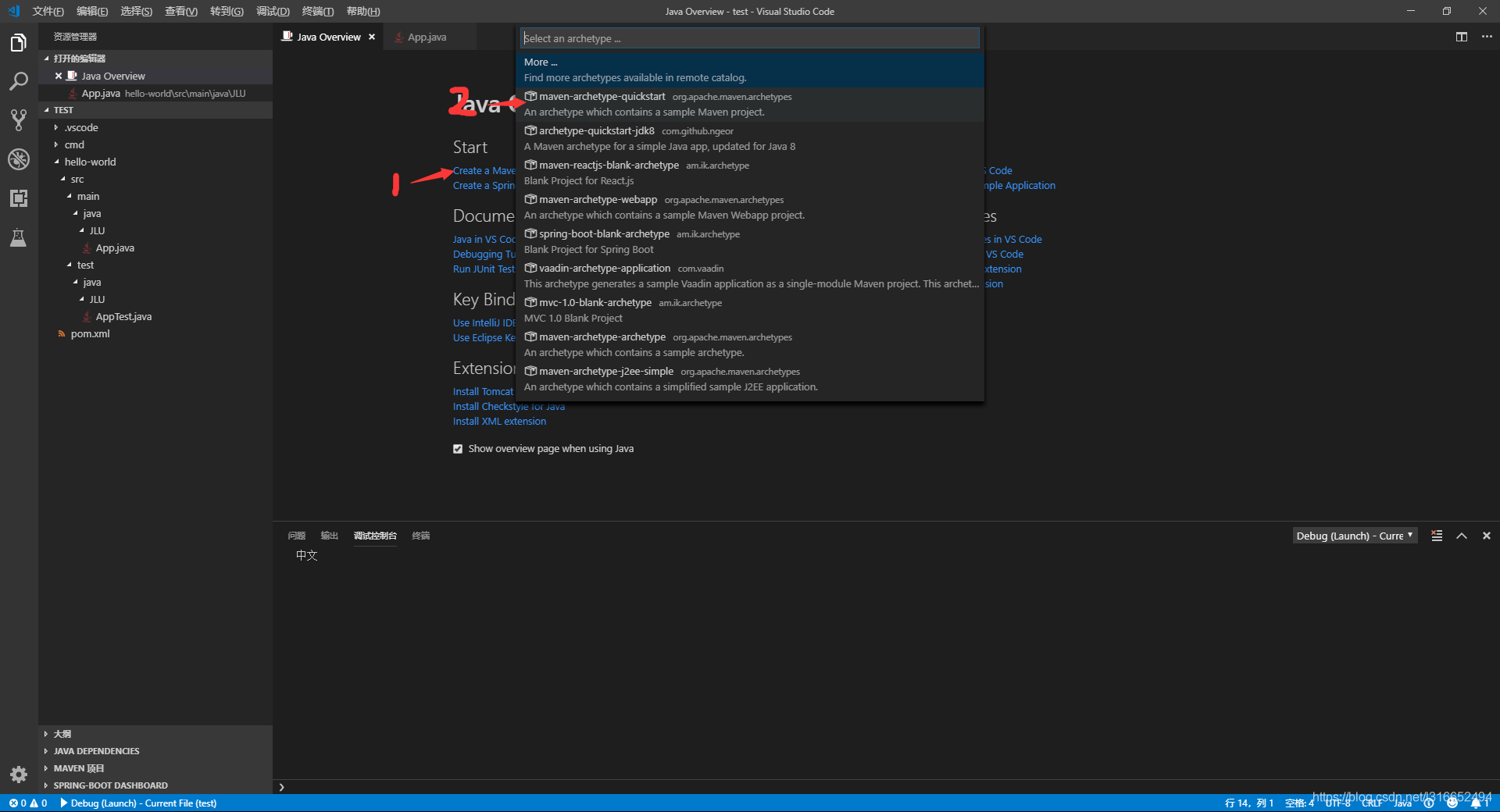Screen dimensions: 1500x812
Task: Select maven-reactjs-blank-archetype option
Action: pos(750,173)
